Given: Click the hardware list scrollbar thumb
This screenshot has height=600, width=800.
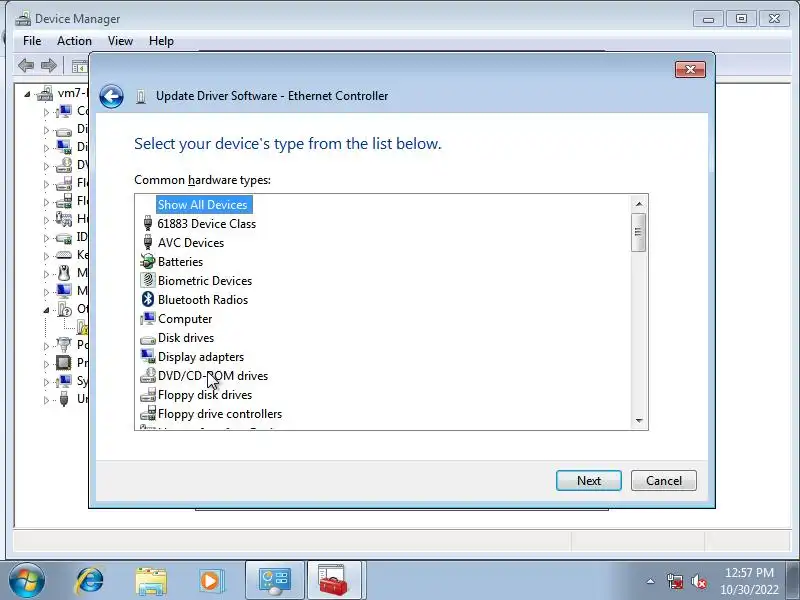Looking at the screenshot, I should click(x=638, y=232).
